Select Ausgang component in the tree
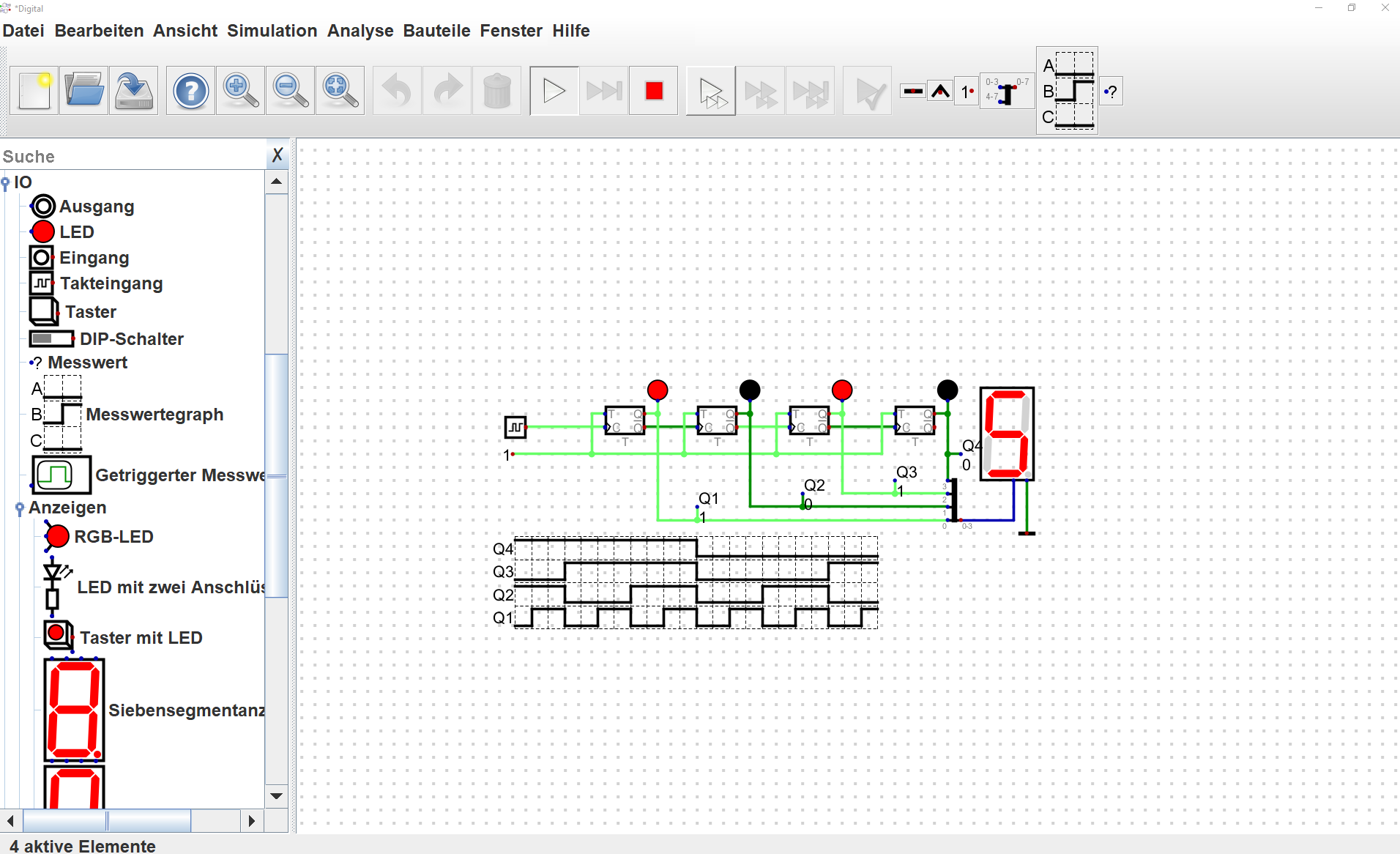Screen dimensions: 1400x854 point(82,207)
